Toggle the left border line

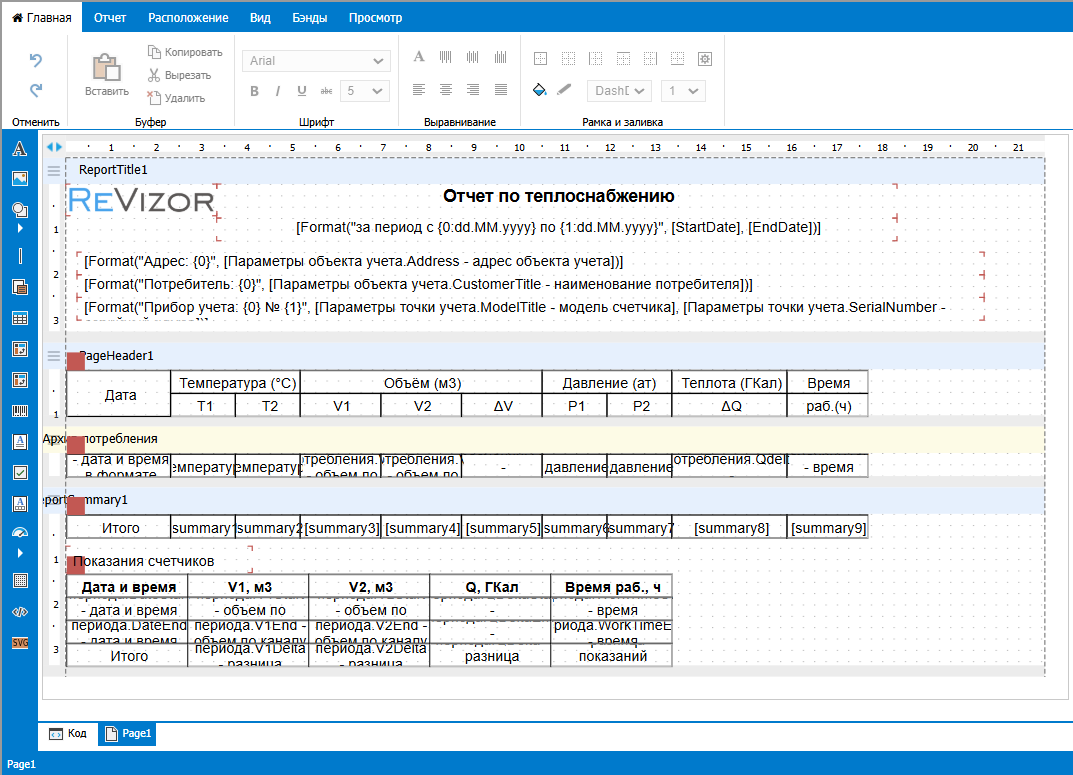pyautogui.click(x=595, y=59)
